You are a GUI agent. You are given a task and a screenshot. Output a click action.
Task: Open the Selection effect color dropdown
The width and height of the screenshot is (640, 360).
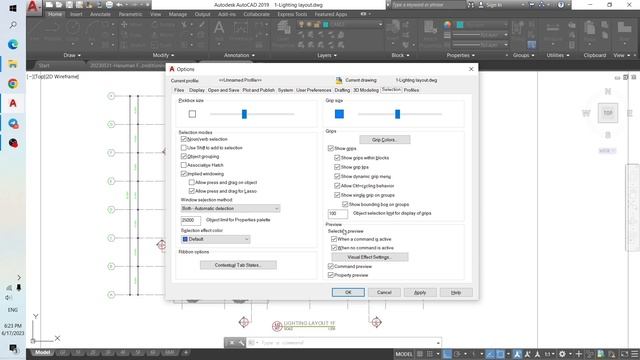pyautogui.click(x=216, y=239)
